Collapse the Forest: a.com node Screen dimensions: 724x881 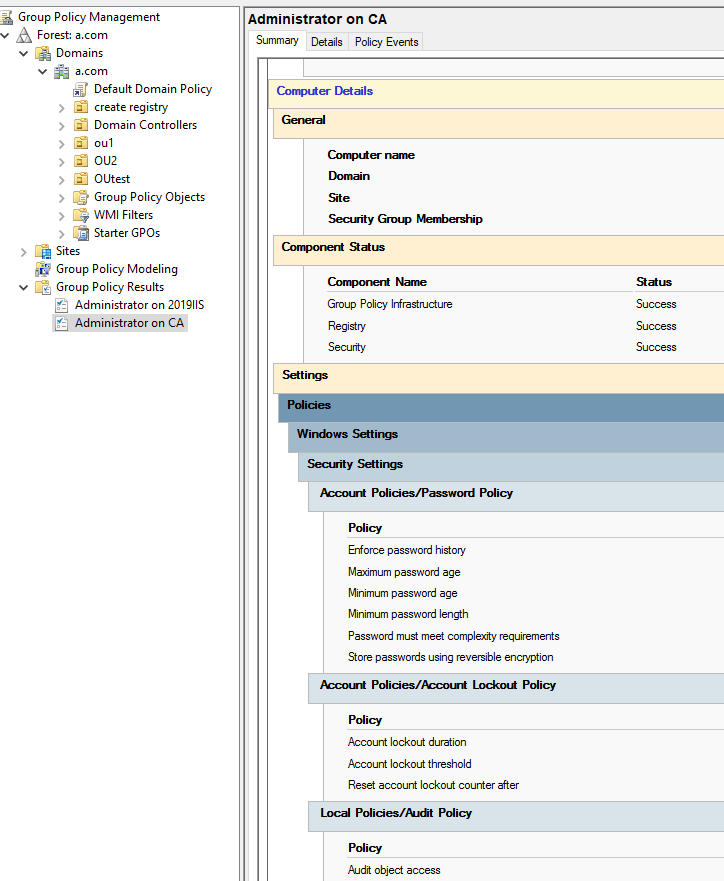coord(5,35)
